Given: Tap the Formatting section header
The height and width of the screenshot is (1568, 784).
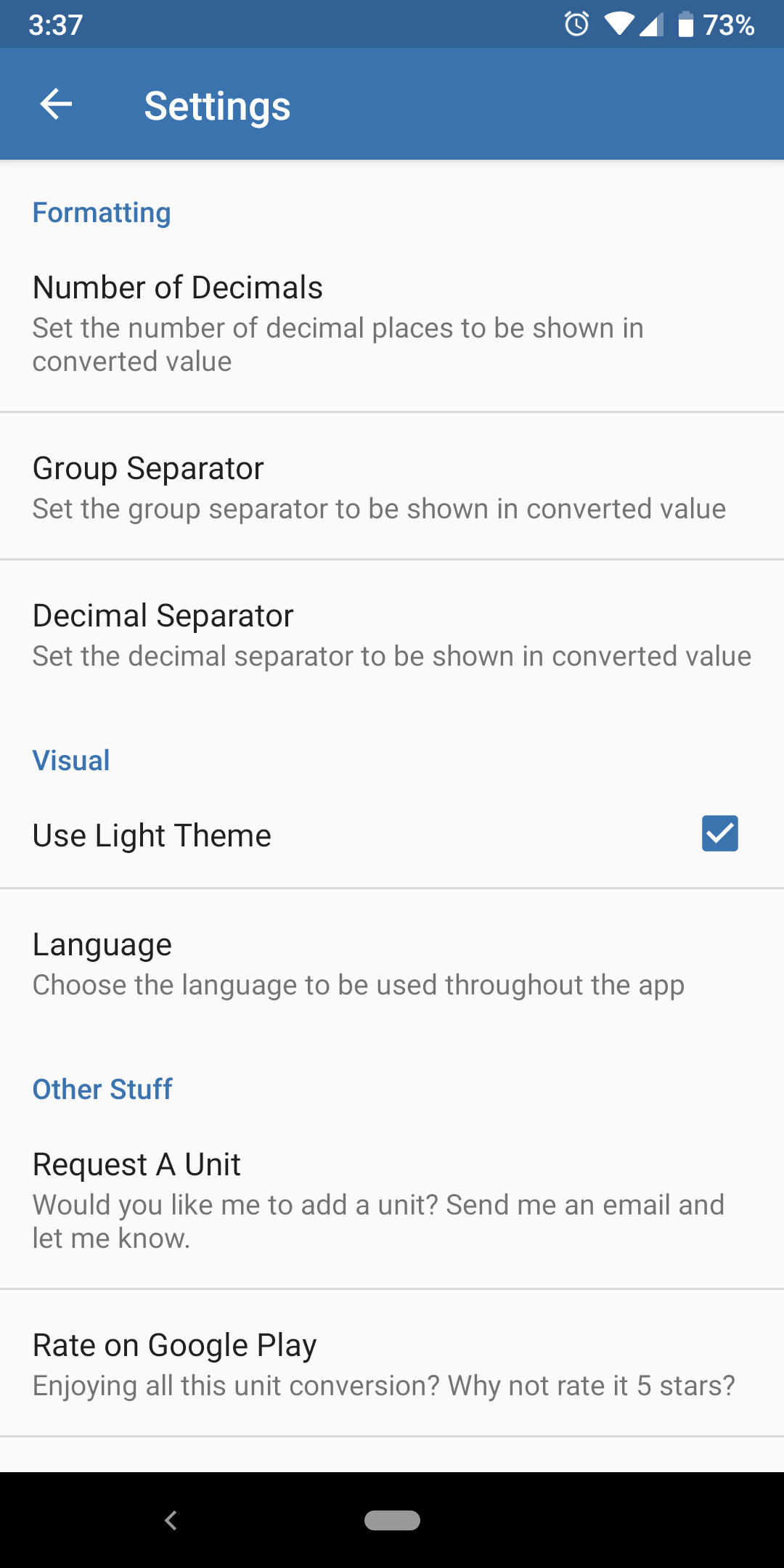Looking at the screenshot, I should pyautogui.click(x=102, y=213).
